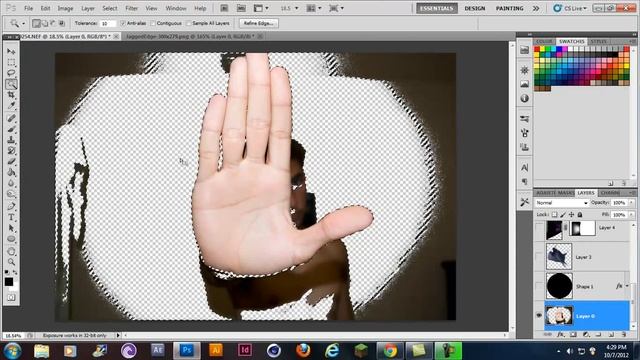Hide Layer 0 with its eye icon
640x360 pixels.
539,316
